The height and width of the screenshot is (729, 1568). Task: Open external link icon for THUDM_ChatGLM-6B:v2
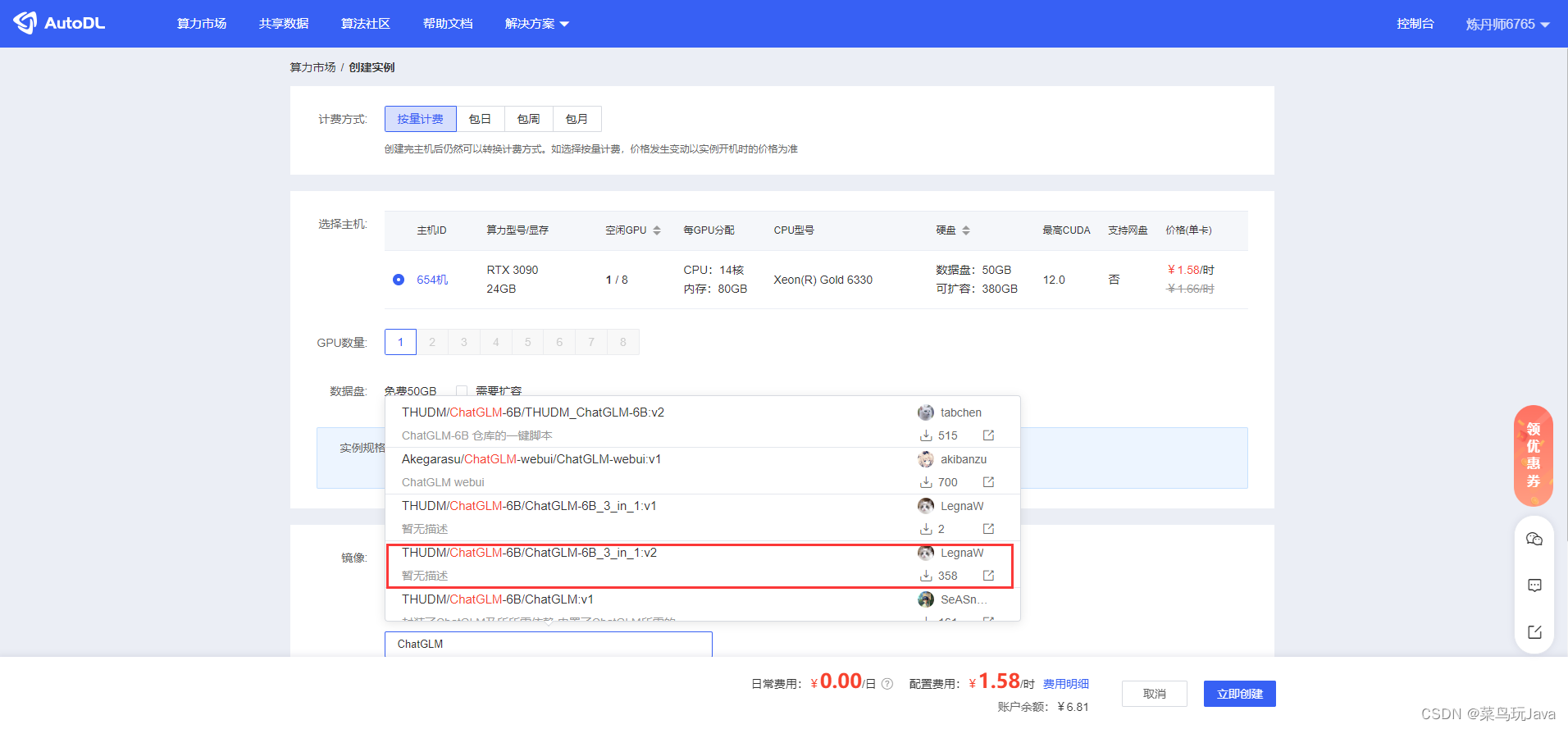[x=988, y=435]
